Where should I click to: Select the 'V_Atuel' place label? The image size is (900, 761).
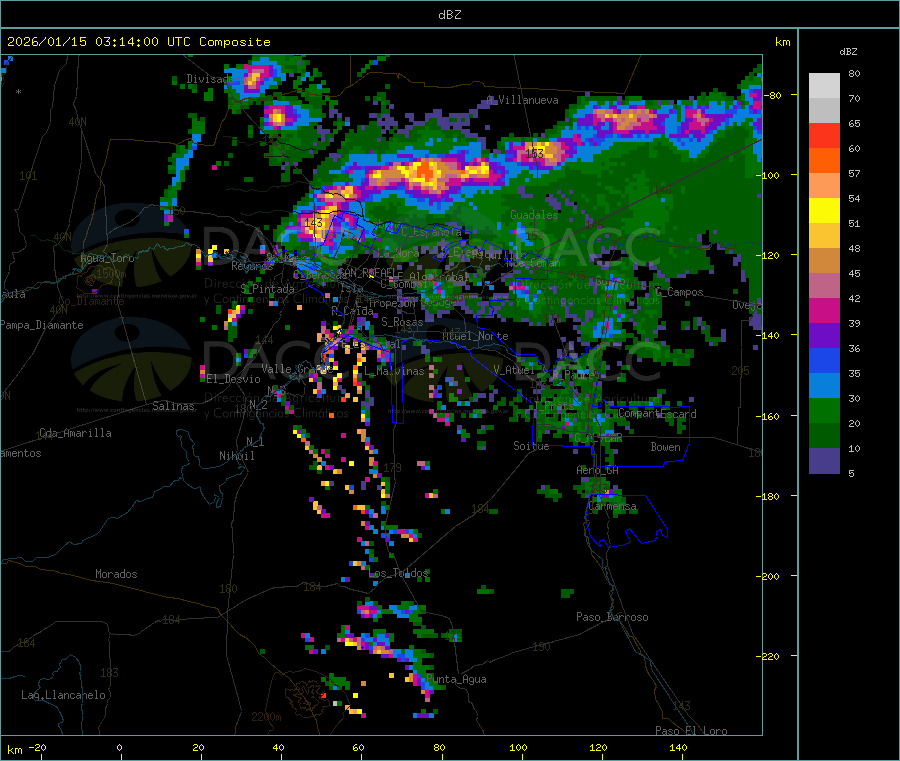(513, 370)
